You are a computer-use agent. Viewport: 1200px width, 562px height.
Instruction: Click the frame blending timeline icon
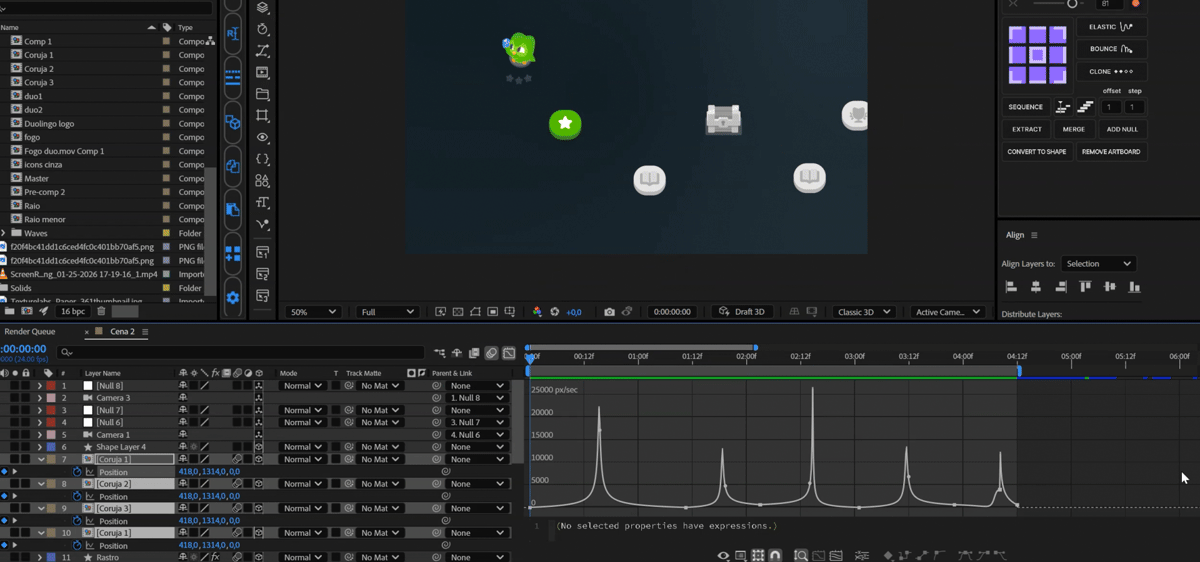(x=474, y=352)
